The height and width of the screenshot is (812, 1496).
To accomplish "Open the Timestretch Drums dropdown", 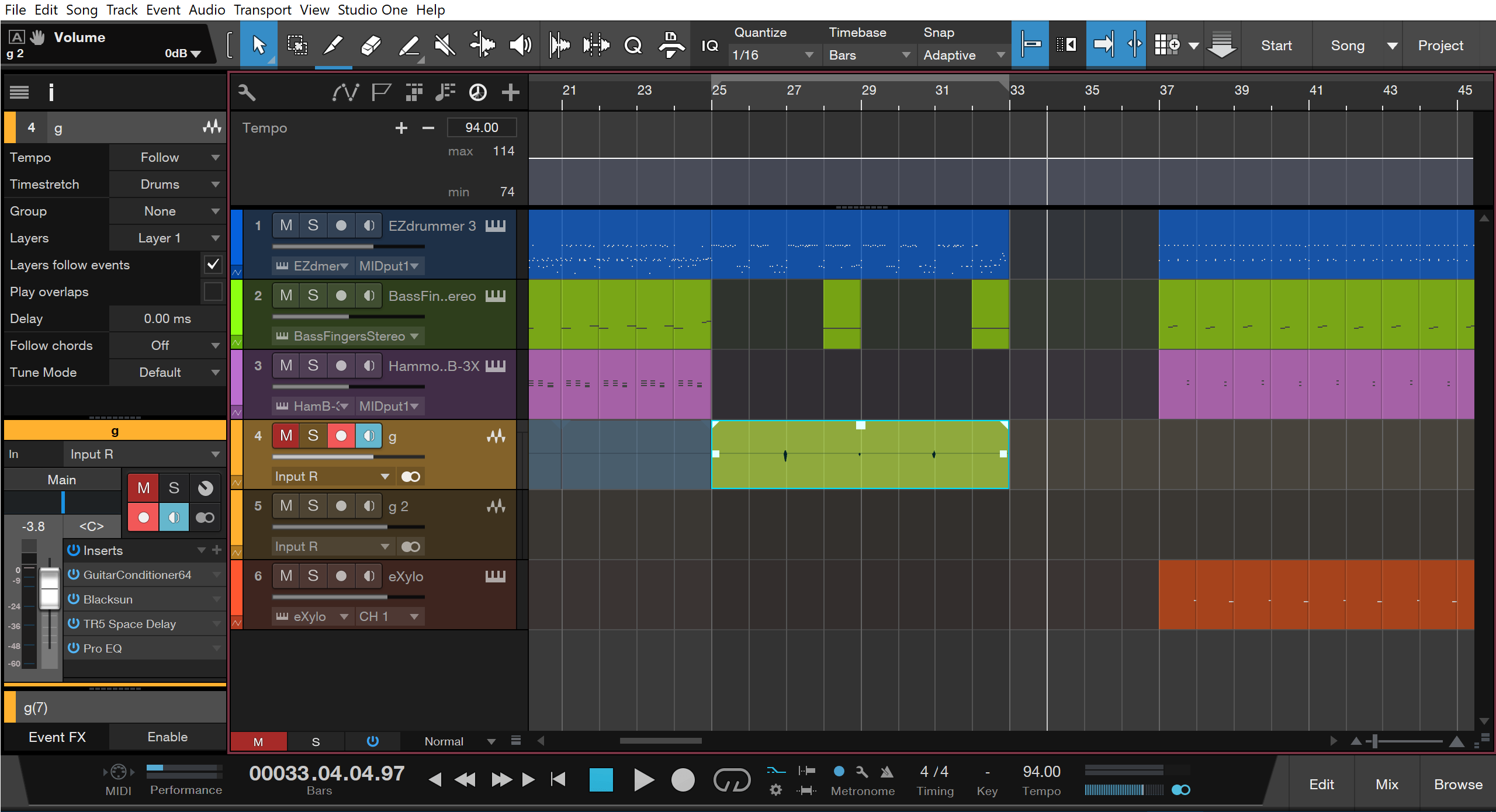I will coord(167,184).
